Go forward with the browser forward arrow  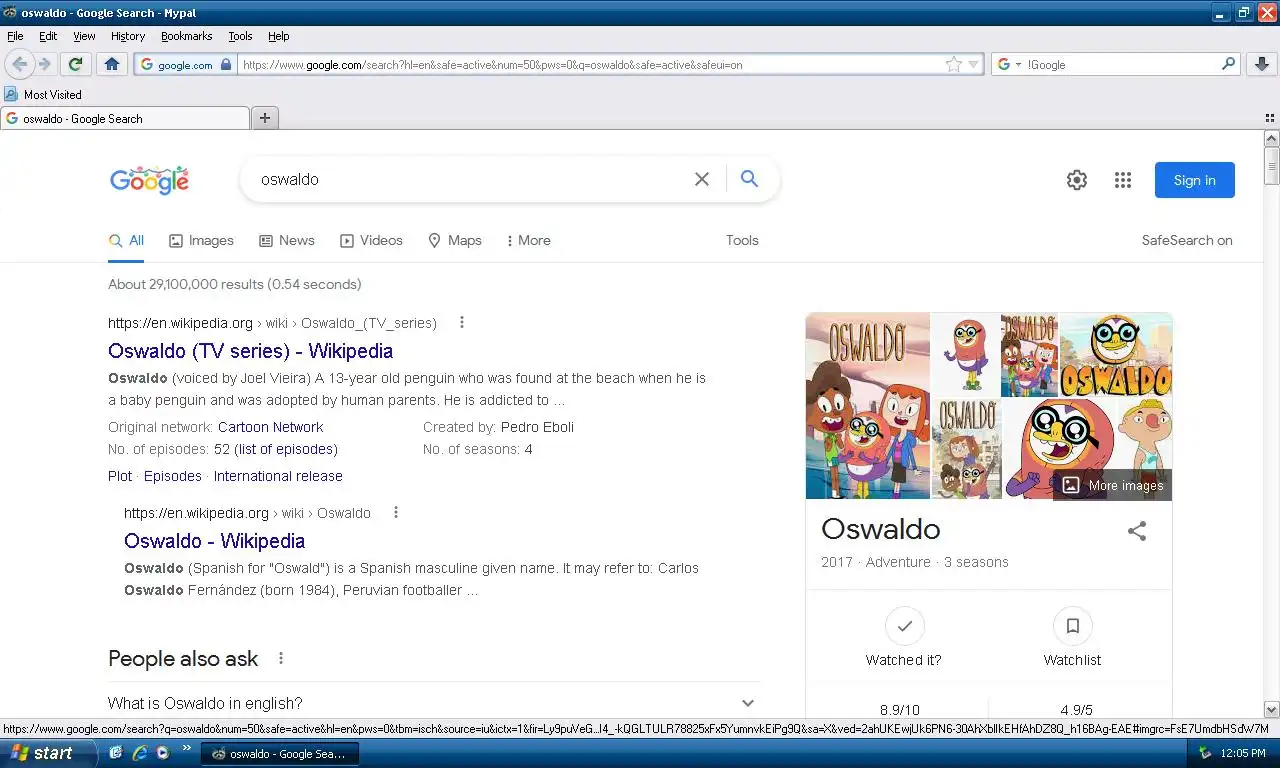[45, 64]
